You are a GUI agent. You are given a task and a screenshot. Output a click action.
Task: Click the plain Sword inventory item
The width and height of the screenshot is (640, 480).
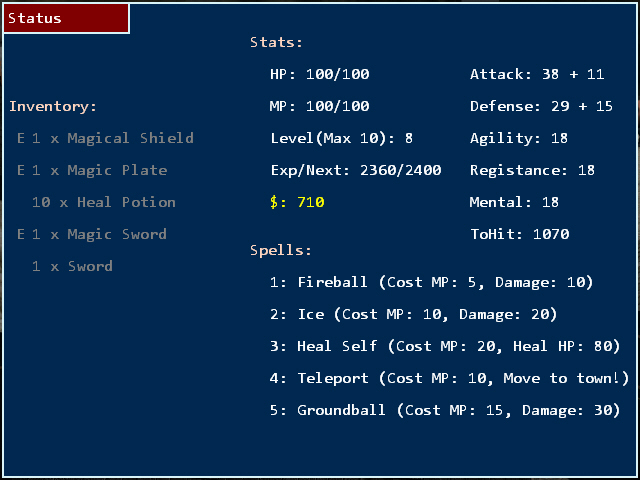point(72,266)
